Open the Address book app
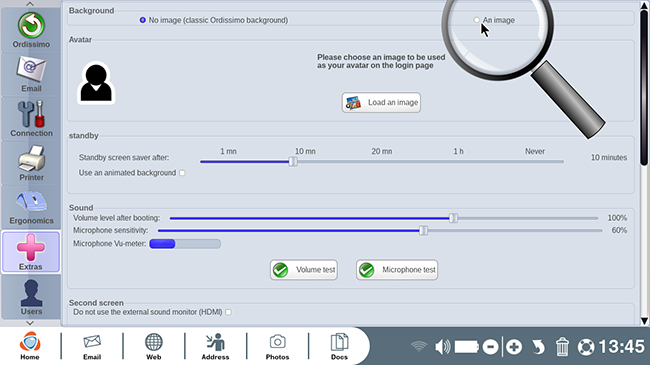 click(215, 346)
